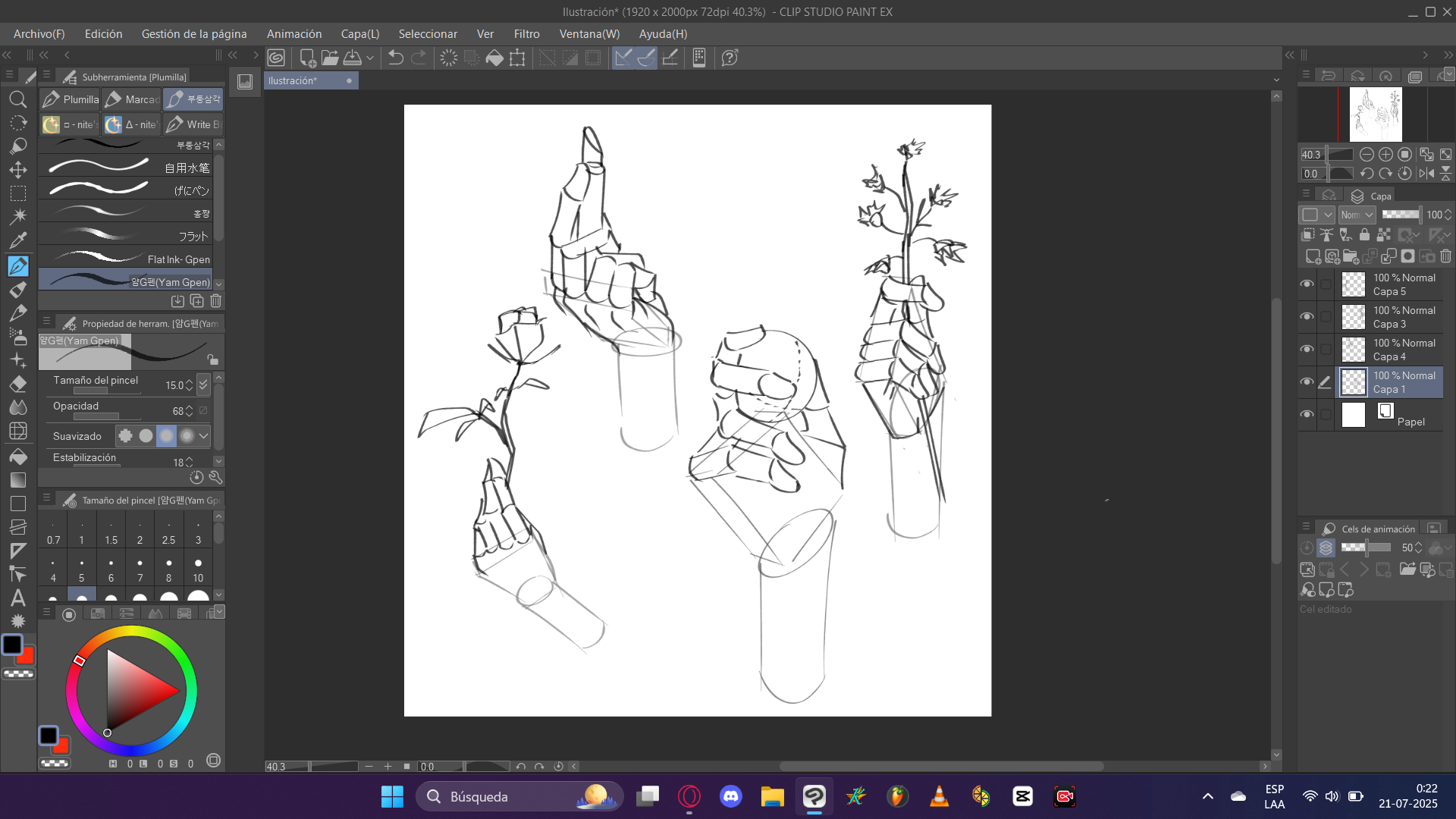Image resolution: width=1456 pixels, height=819 pixels.
Task: Toggle Snap to special ruler
Action: click(x=646, y=58)
